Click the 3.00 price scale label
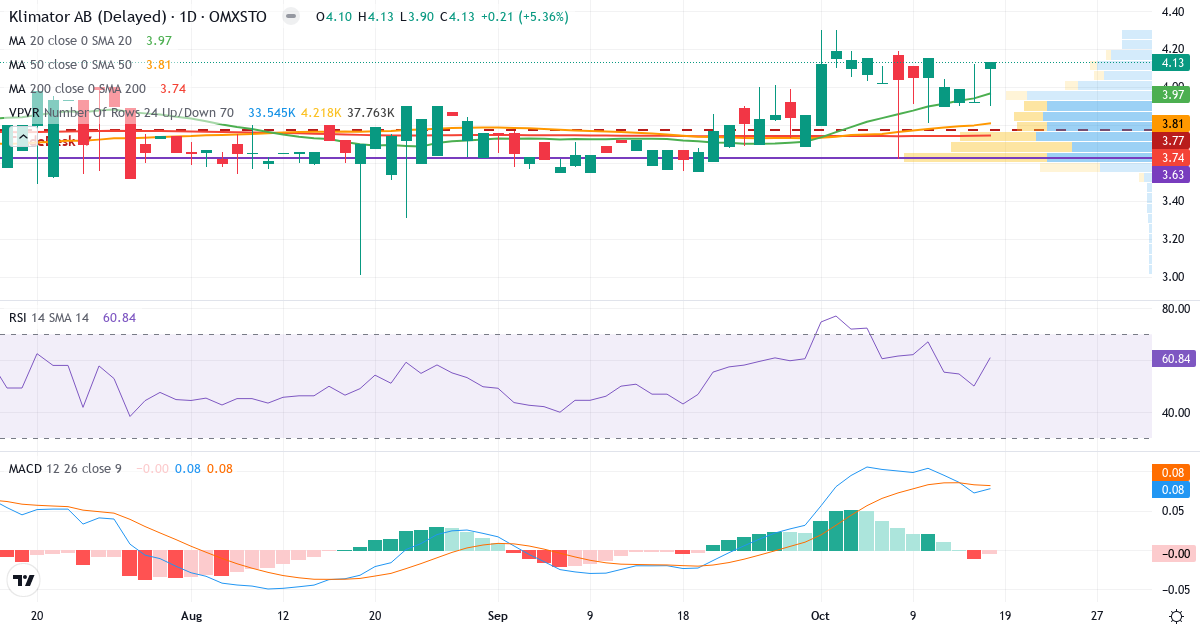The height and width of the screenshot is (630, 1200). click(1173, 277)
